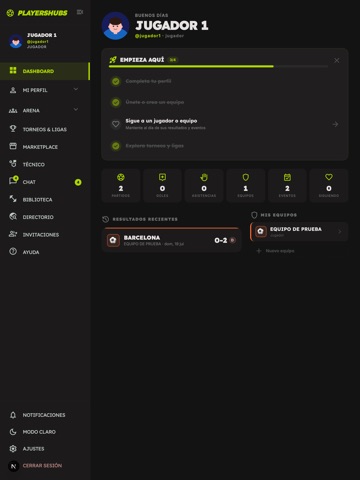Click the Explora torneos y ligas checkmark

116,146
